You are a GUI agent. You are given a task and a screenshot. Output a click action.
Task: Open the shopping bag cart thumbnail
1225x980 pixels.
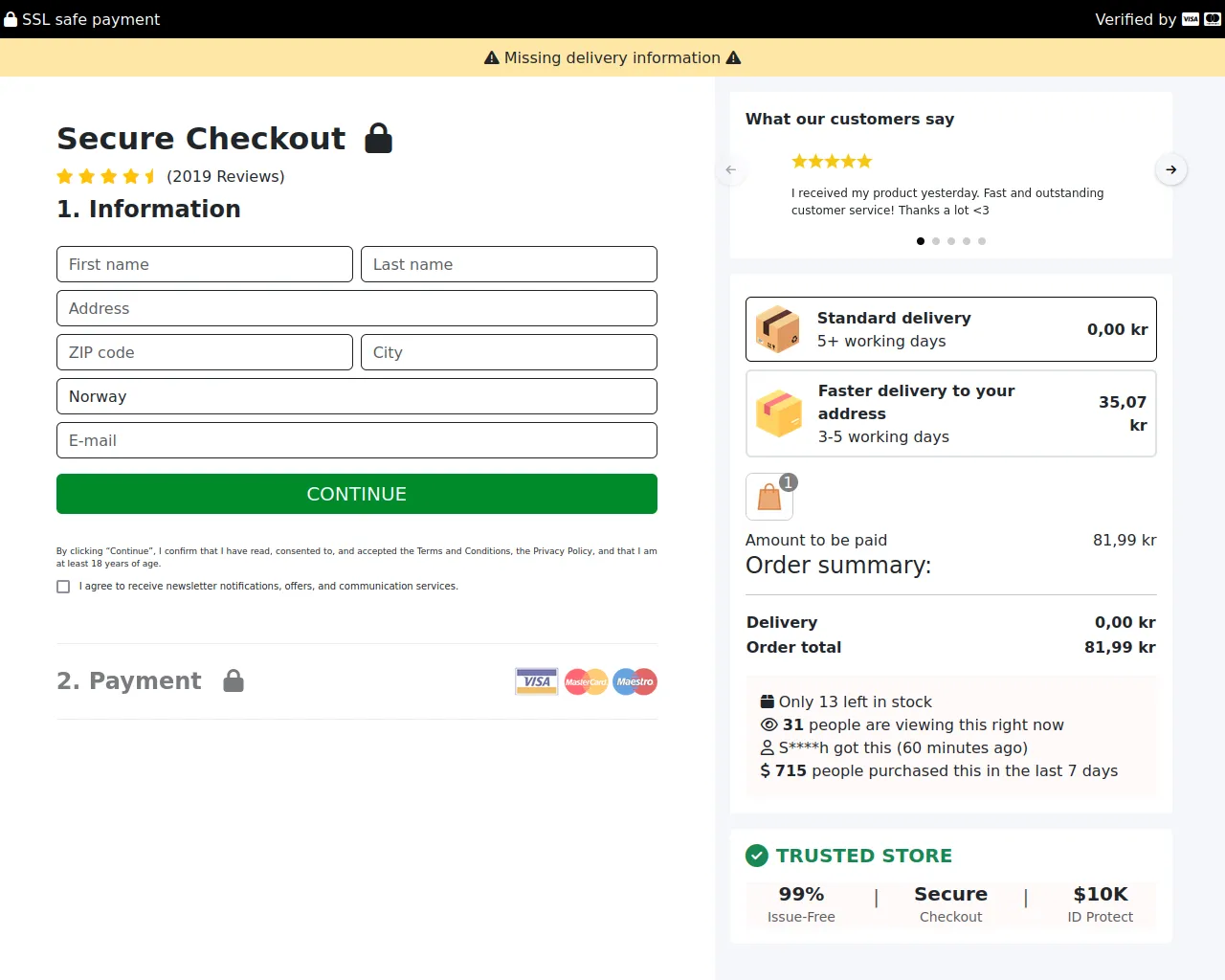[x=769, y=497]
